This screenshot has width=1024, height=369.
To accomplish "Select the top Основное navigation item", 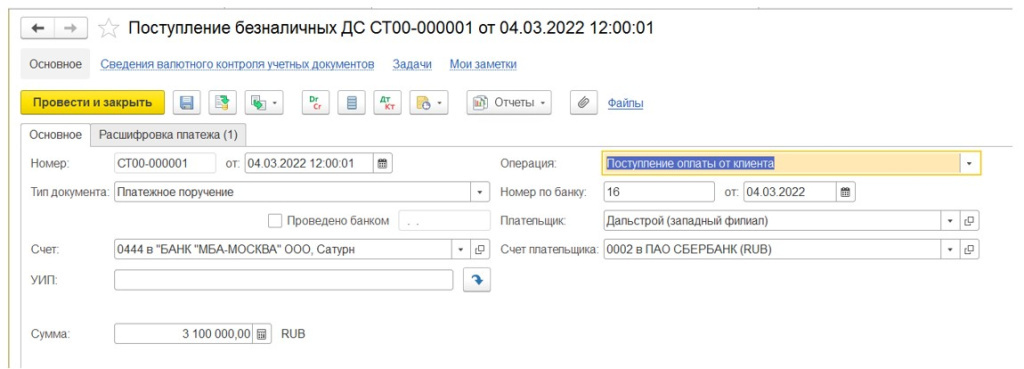I will pyautogui.click(x=56, y=64).
